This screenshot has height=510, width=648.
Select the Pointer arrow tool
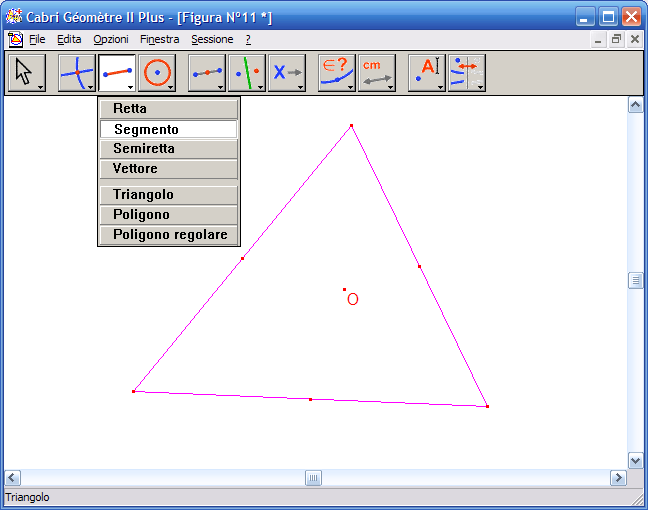27,73
